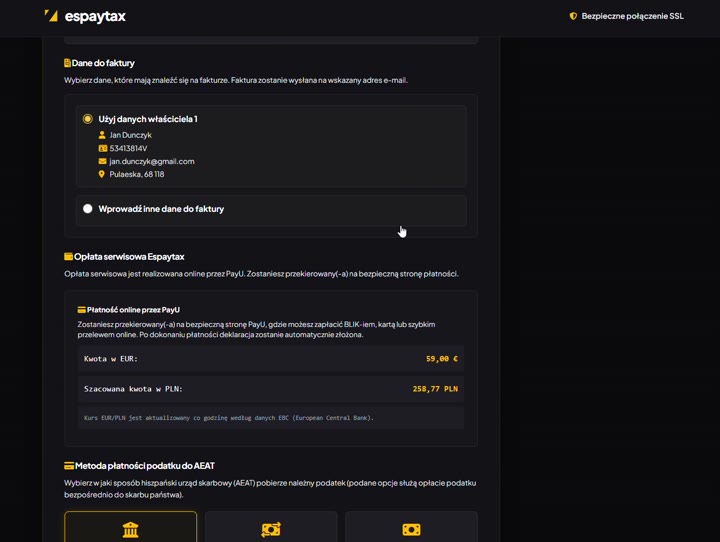Image resolution: width=720 pixels, height=542 pixels.
Task: Click the SSL shield icon
Action: coord(573,16)
